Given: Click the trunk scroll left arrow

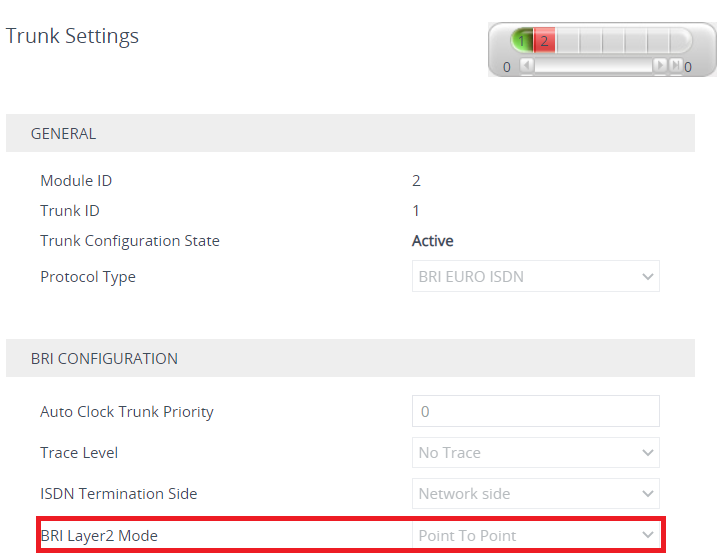Looking at the screenshot, I should point(527,66).
